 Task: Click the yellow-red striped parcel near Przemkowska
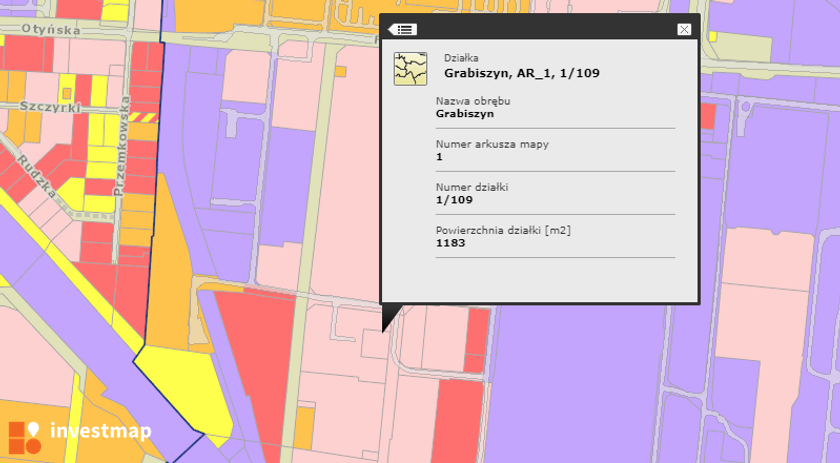[142, 117]
